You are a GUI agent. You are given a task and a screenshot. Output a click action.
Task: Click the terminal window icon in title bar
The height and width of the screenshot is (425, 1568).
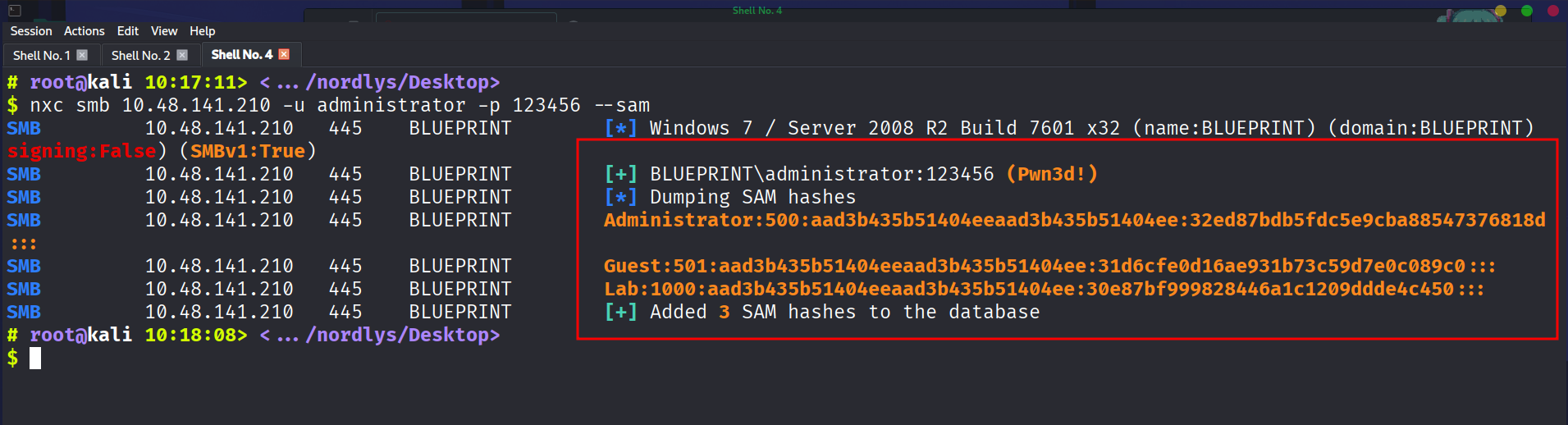pyautogui.click(x=15, y=11)
